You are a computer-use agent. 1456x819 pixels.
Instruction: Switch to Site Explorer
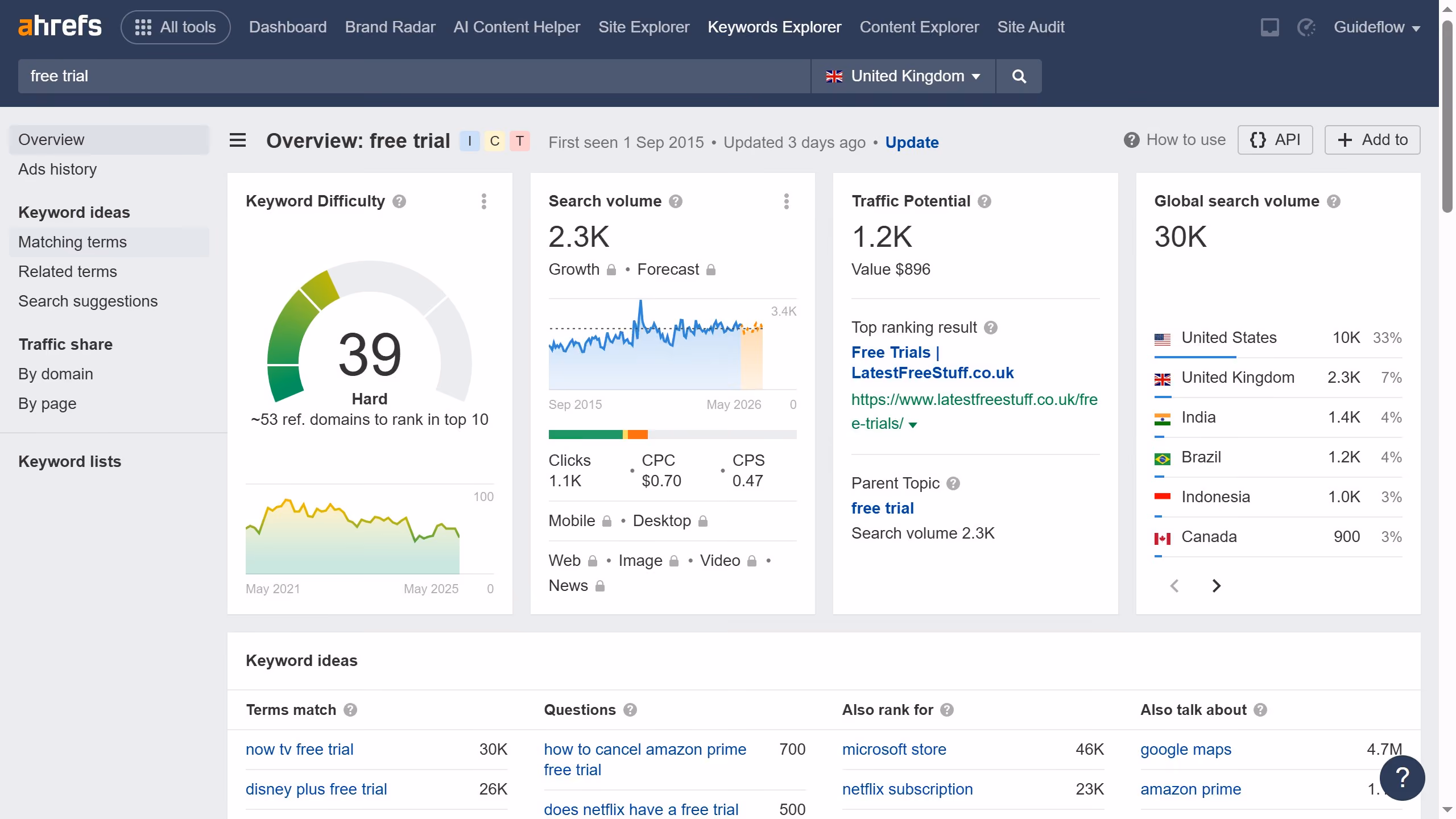[644, 27]
